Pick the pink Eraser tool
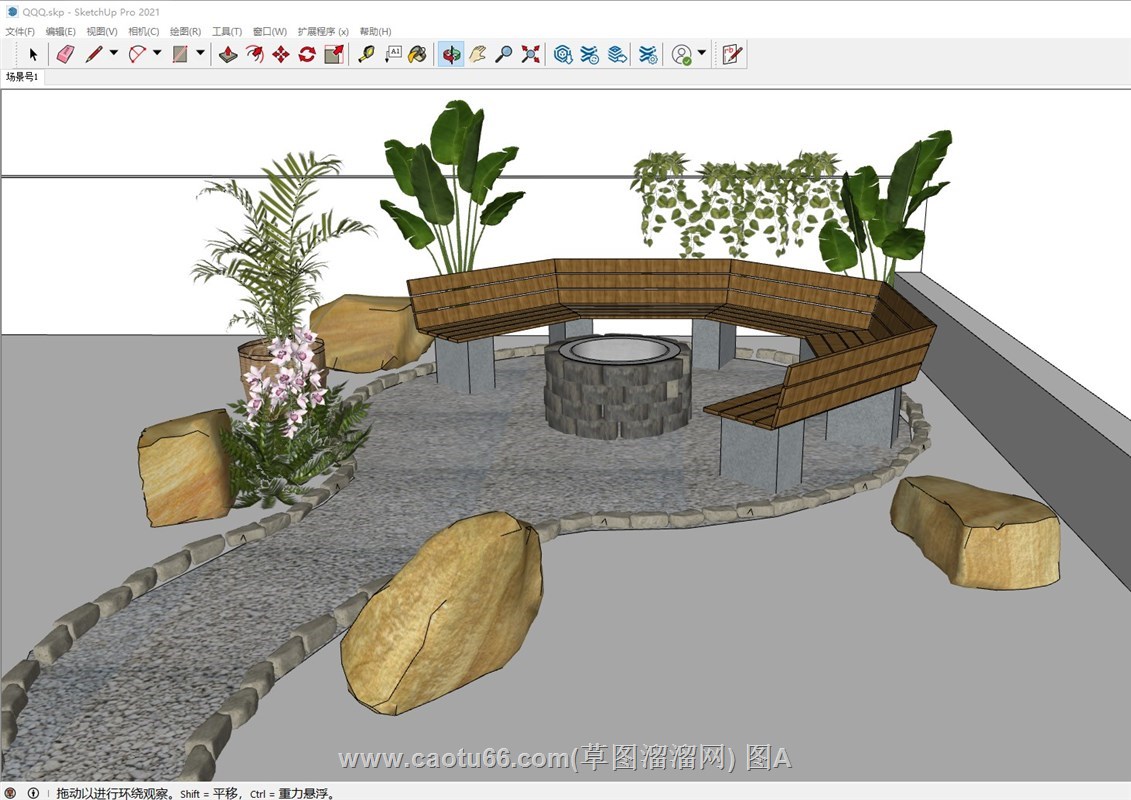This screenshot has height=800, width=1131. coord(66,54)
